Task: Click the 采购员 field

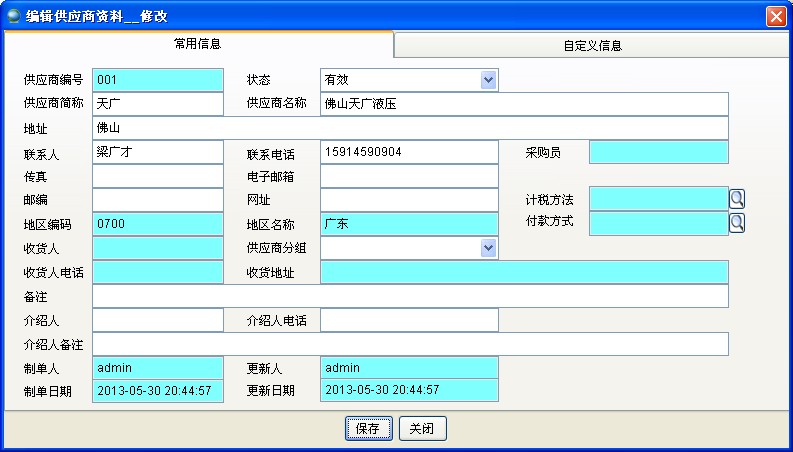Action: coord(658,152)
